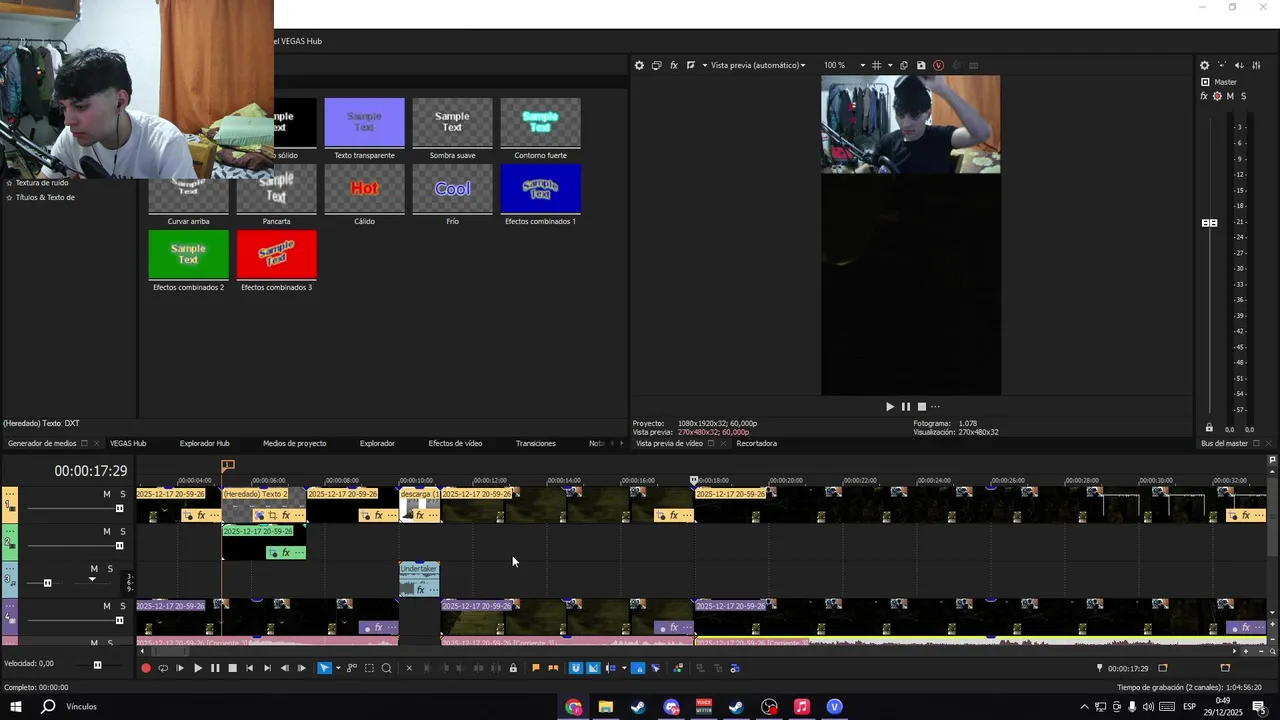Image resolution: width=1280 pixels, height=720 pixels.
Task: Switch to the Efectos de vídeo tab
Action: pos(455,443)
